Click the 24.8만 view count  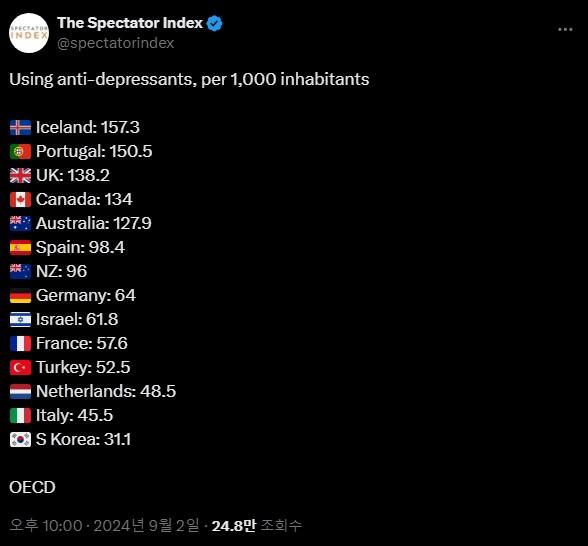point(234,526)
